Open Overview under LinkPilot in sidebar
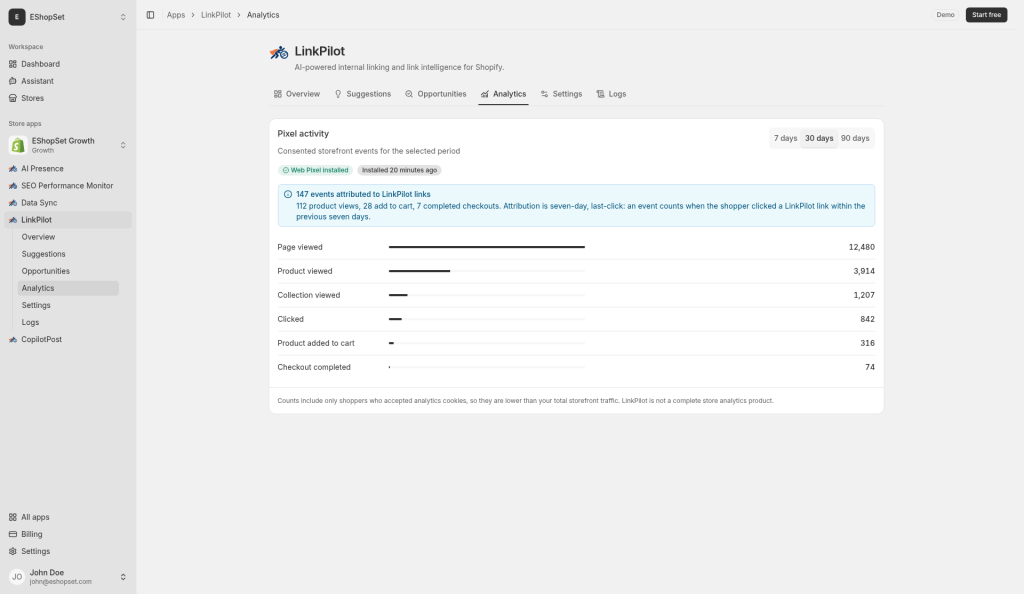 point(68,237)
